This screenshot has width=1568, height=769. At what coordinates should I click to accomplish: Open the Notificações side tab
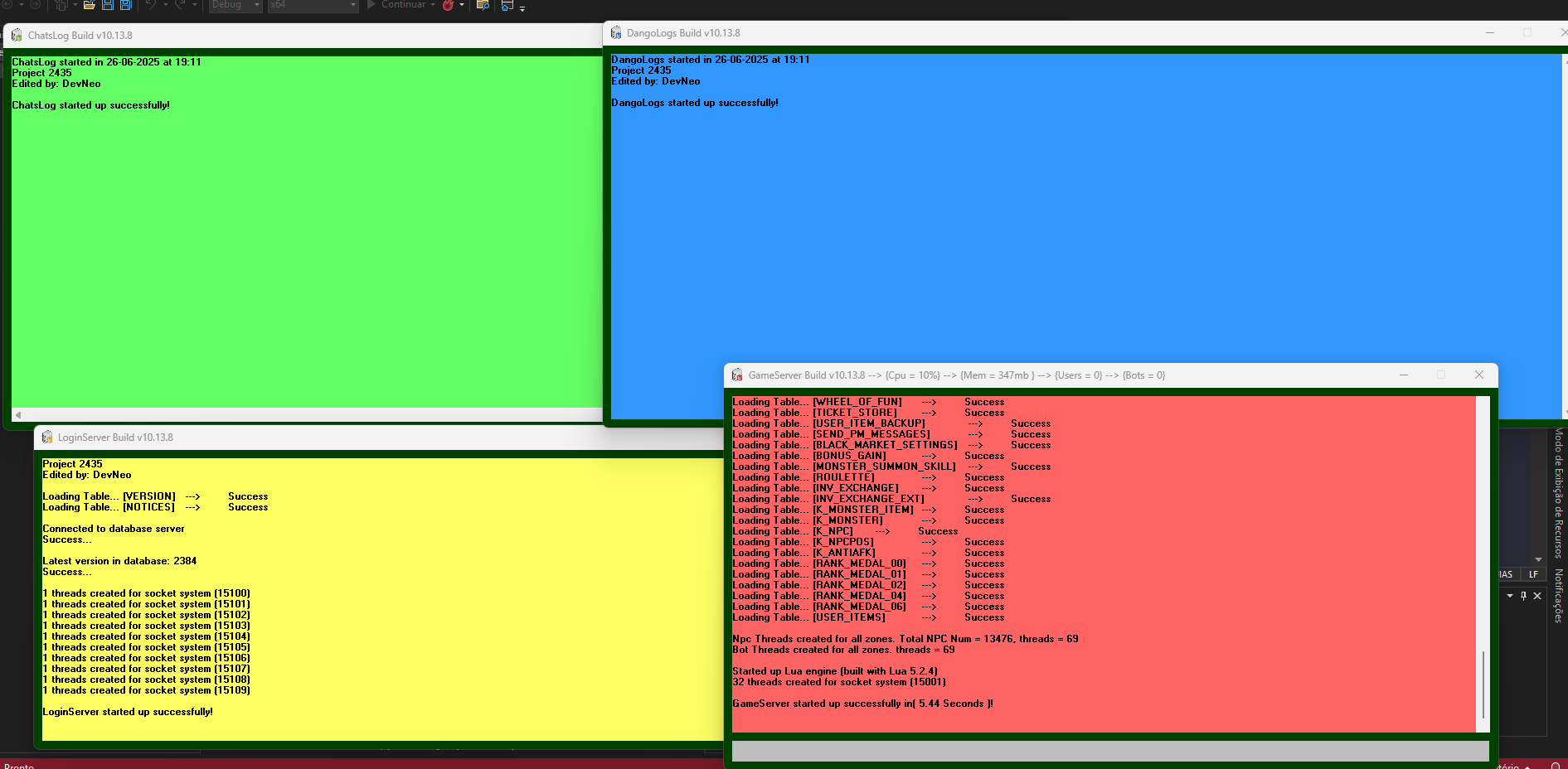(1559, 595)
